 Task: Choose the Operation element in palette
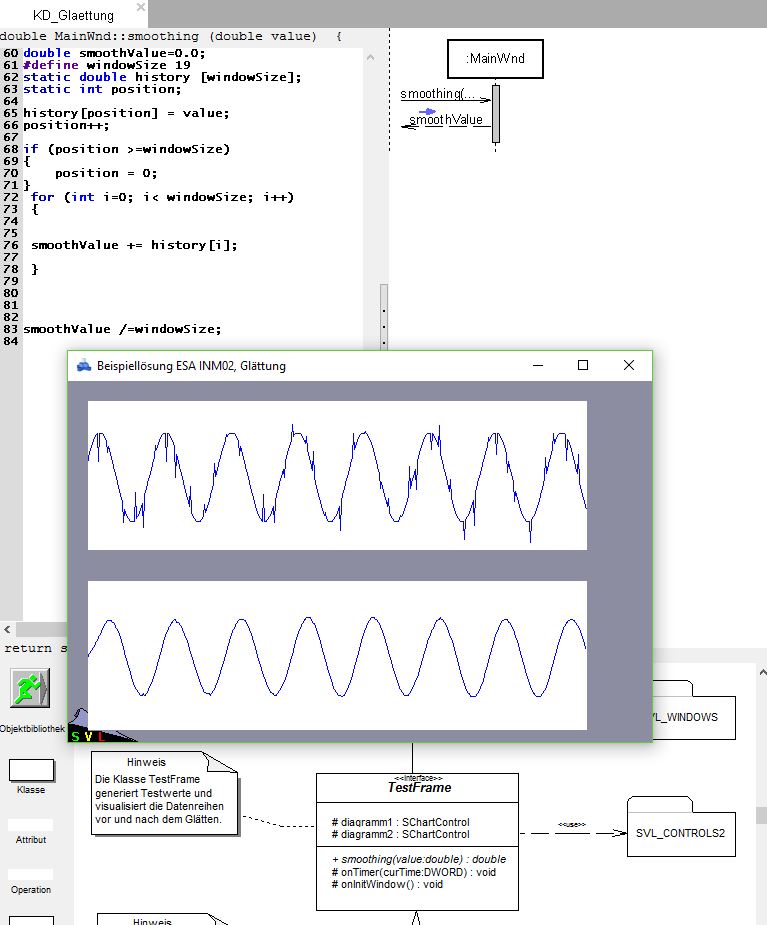[x=31, y=875]
